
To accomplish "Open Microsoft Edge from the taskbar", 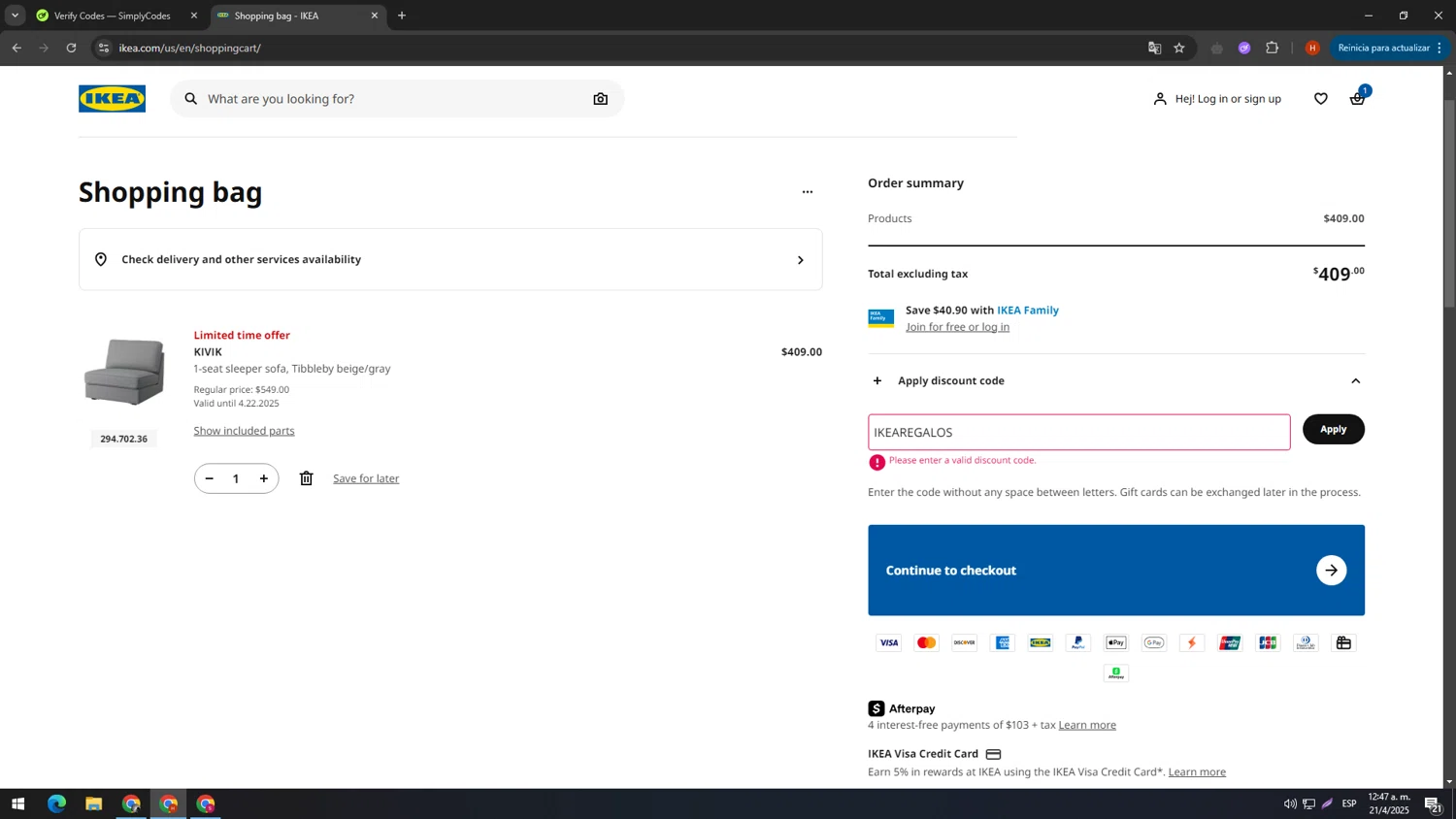I will (56, 803).
